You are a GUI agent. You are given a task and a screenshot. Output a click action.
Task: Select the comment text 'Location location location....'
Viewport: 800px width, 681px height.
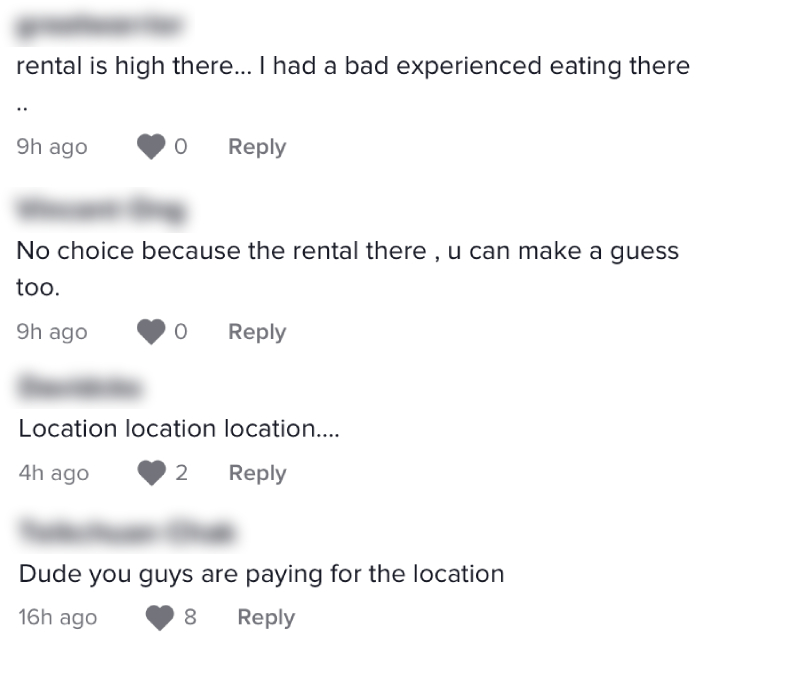tap(179, 428)
